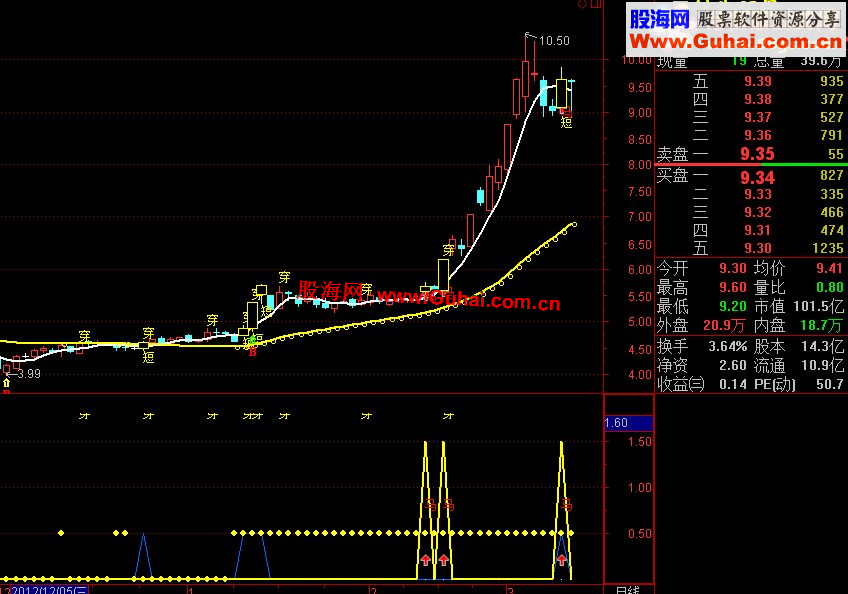848x594 pixels.
Task: Select buy-two price 9.33
Action: point(758,194)
